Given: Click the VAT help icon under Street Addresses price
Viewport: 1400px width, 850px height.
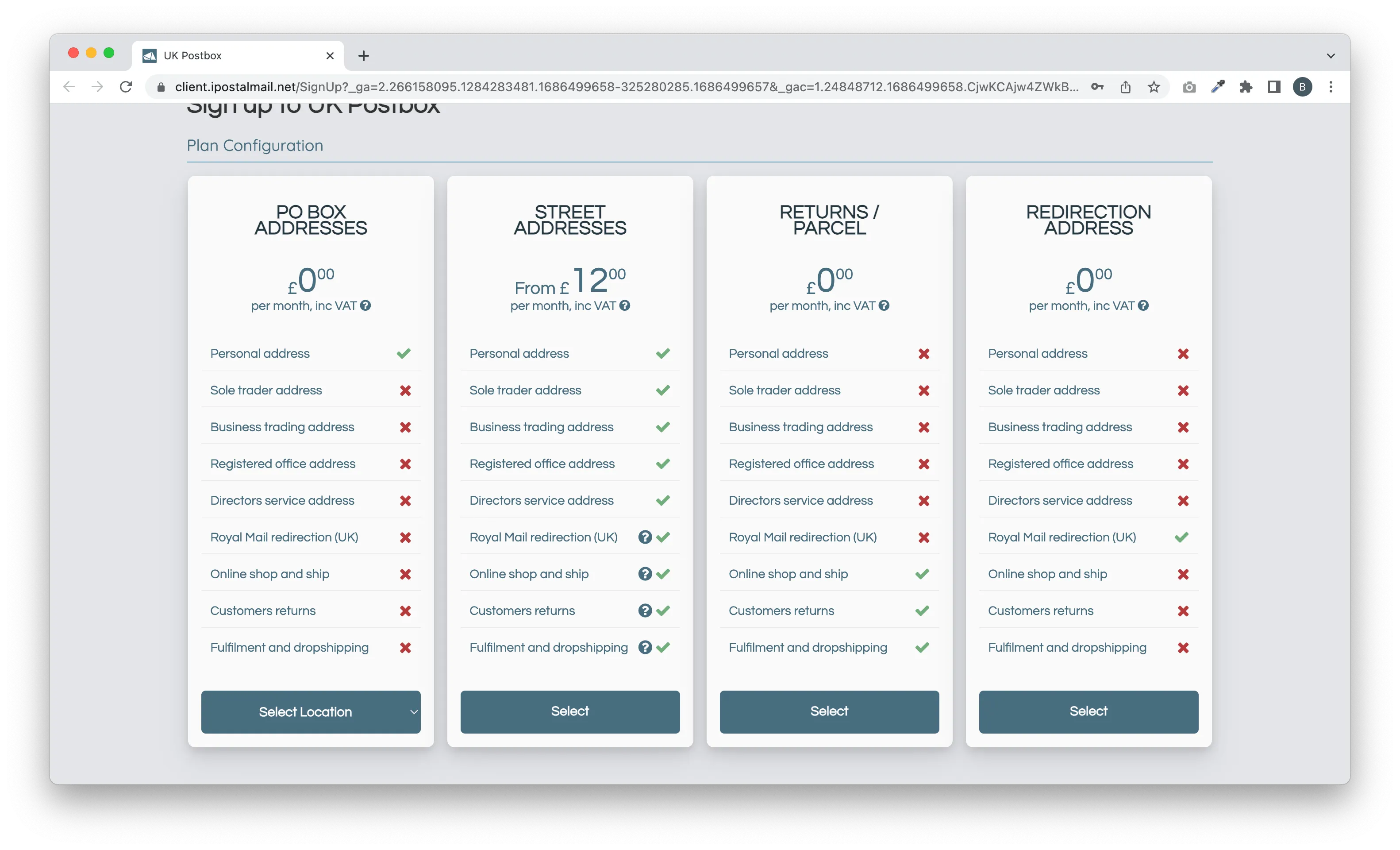Looking at the screenshot, I should click(x=624, y=305).
